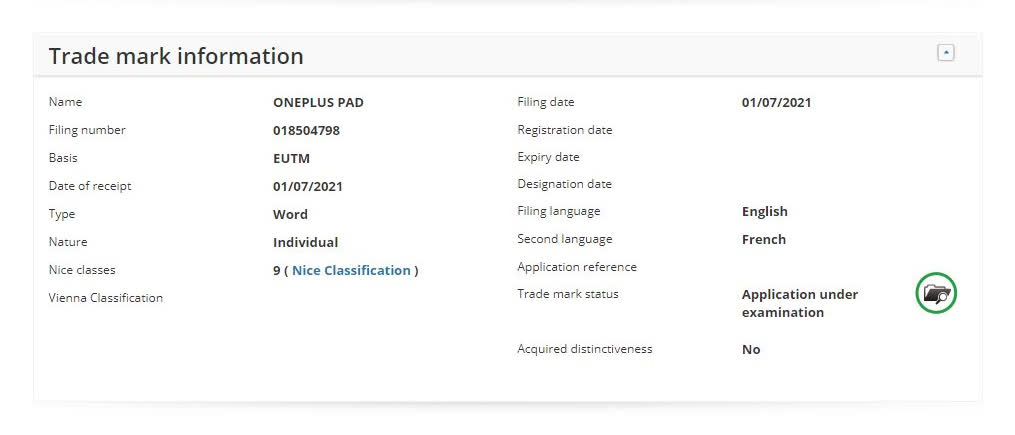Collapse the Trade mark information panel
1015x435 pixels.
click(945, 53)
